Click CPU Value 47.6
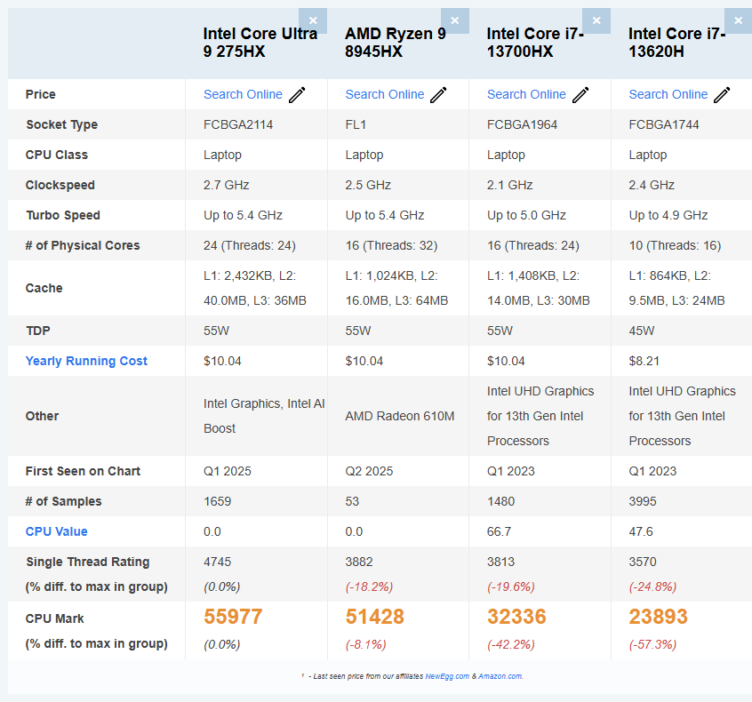The height and width of the screenshot is (702, 752). pos(641,532)
